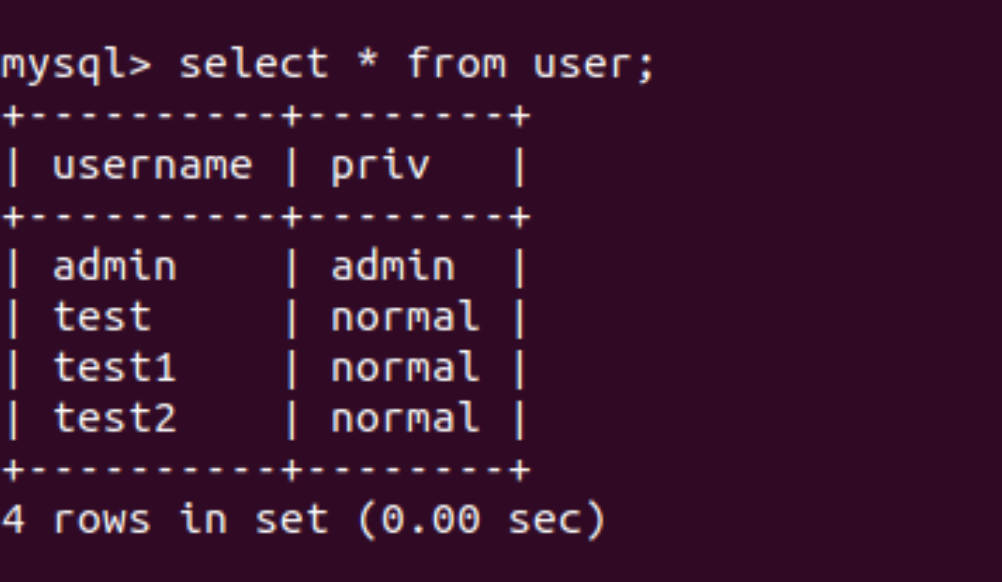Click the test2 username cell

[x=114, y=418]
